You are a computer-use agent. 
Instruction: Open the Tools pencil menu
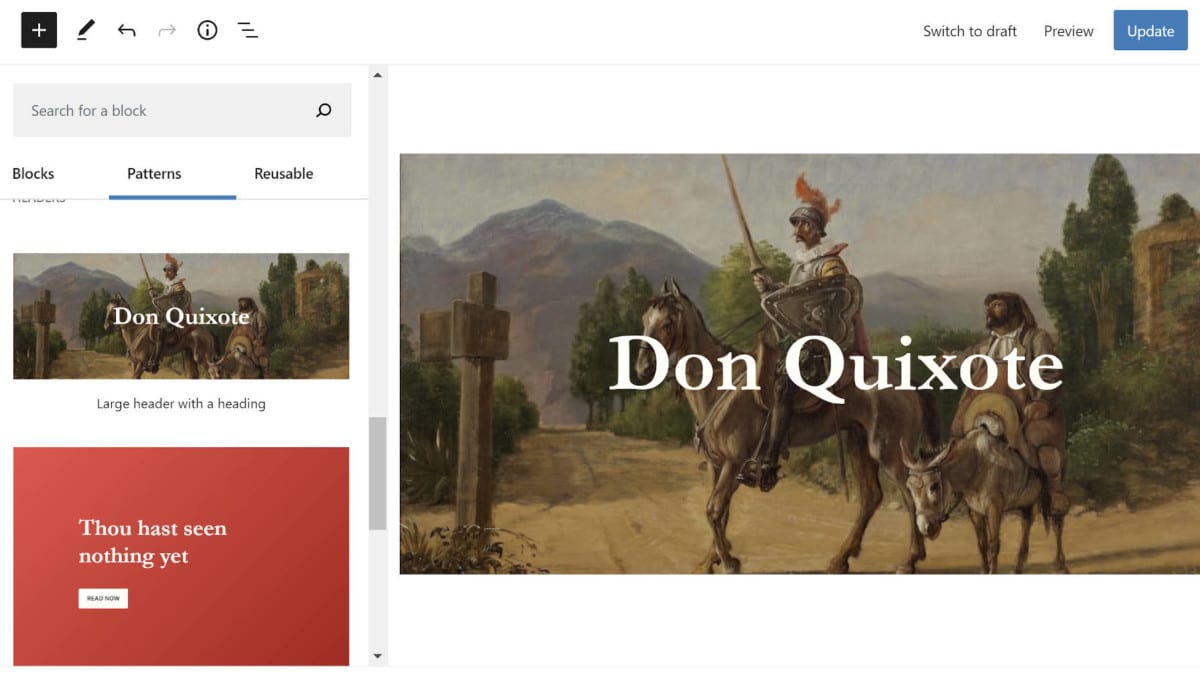(x=85, y=30)
